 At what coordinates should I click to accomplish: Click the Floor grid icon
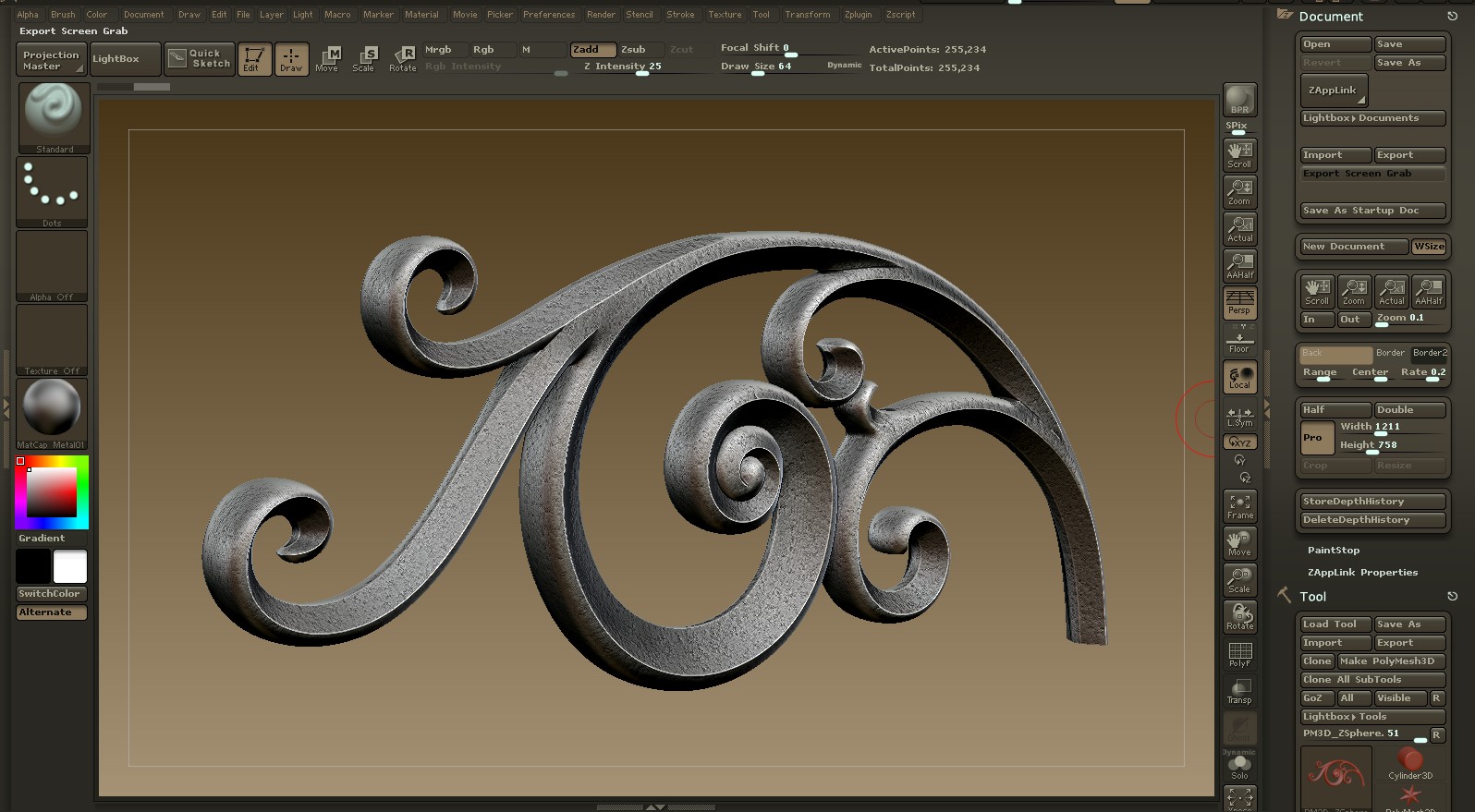tap(1239, 340)
